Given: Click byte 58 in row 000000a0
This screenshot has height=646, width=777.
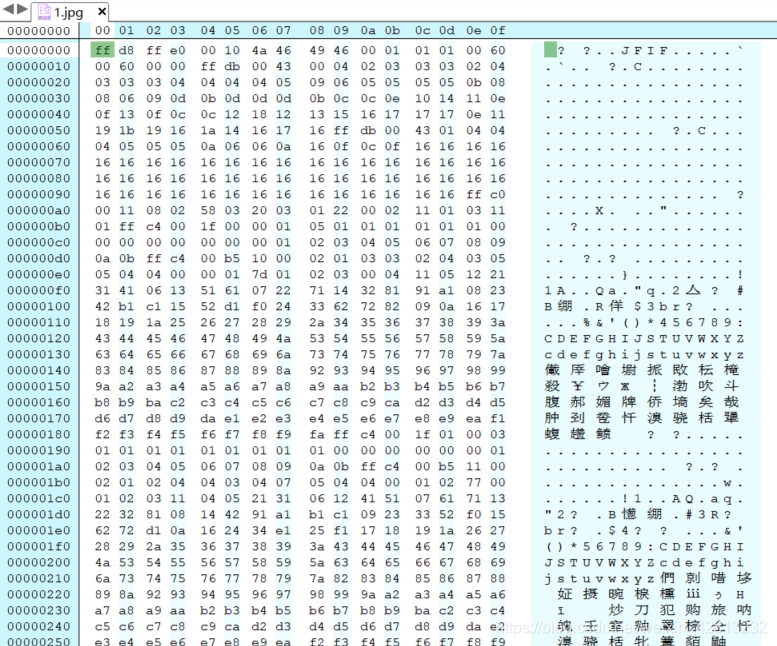Looking at the screenshot, I should click(208, 210).
